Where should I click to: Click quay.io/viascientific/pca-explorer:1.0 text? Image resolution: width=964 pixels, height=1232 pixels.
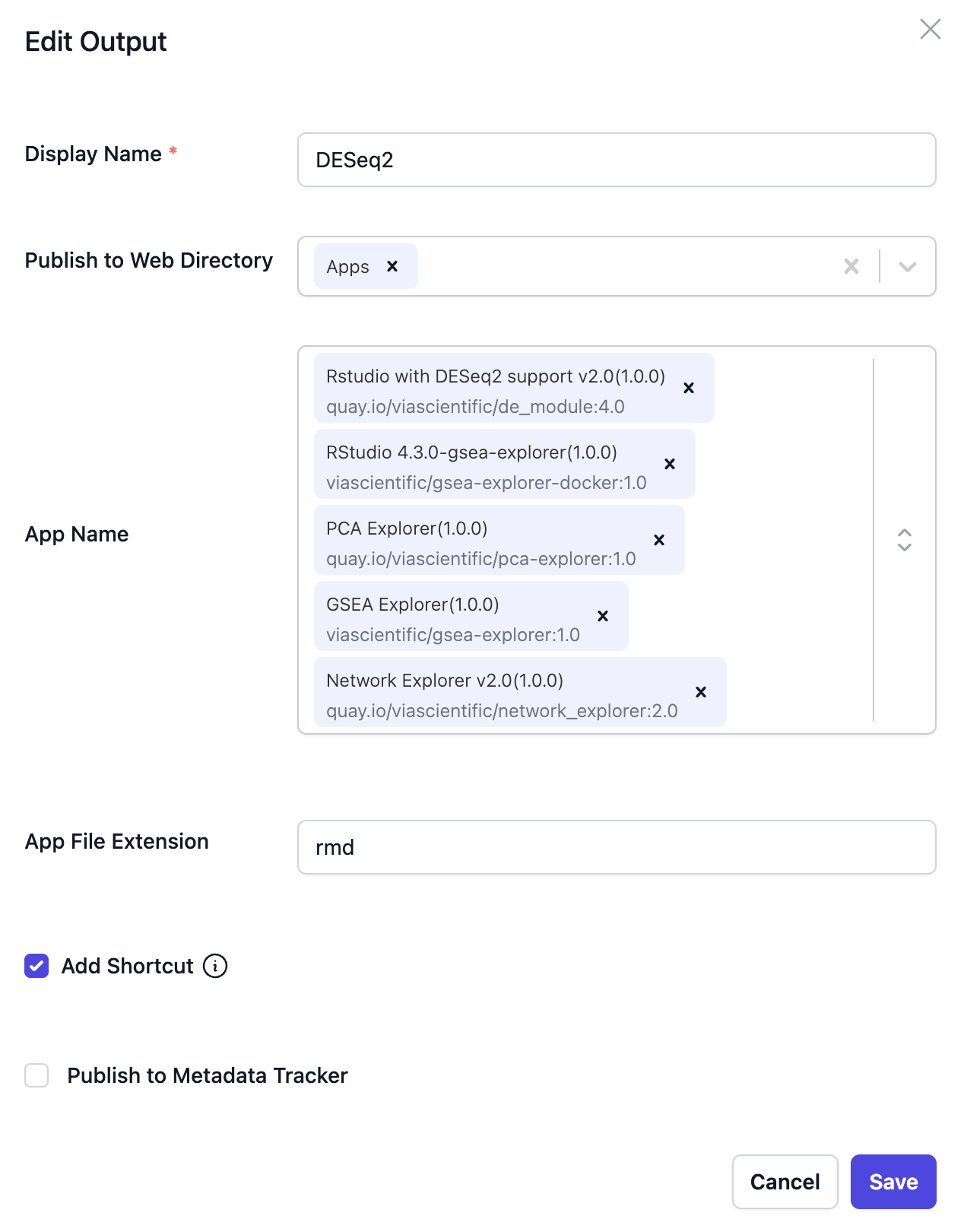[481, 559]
